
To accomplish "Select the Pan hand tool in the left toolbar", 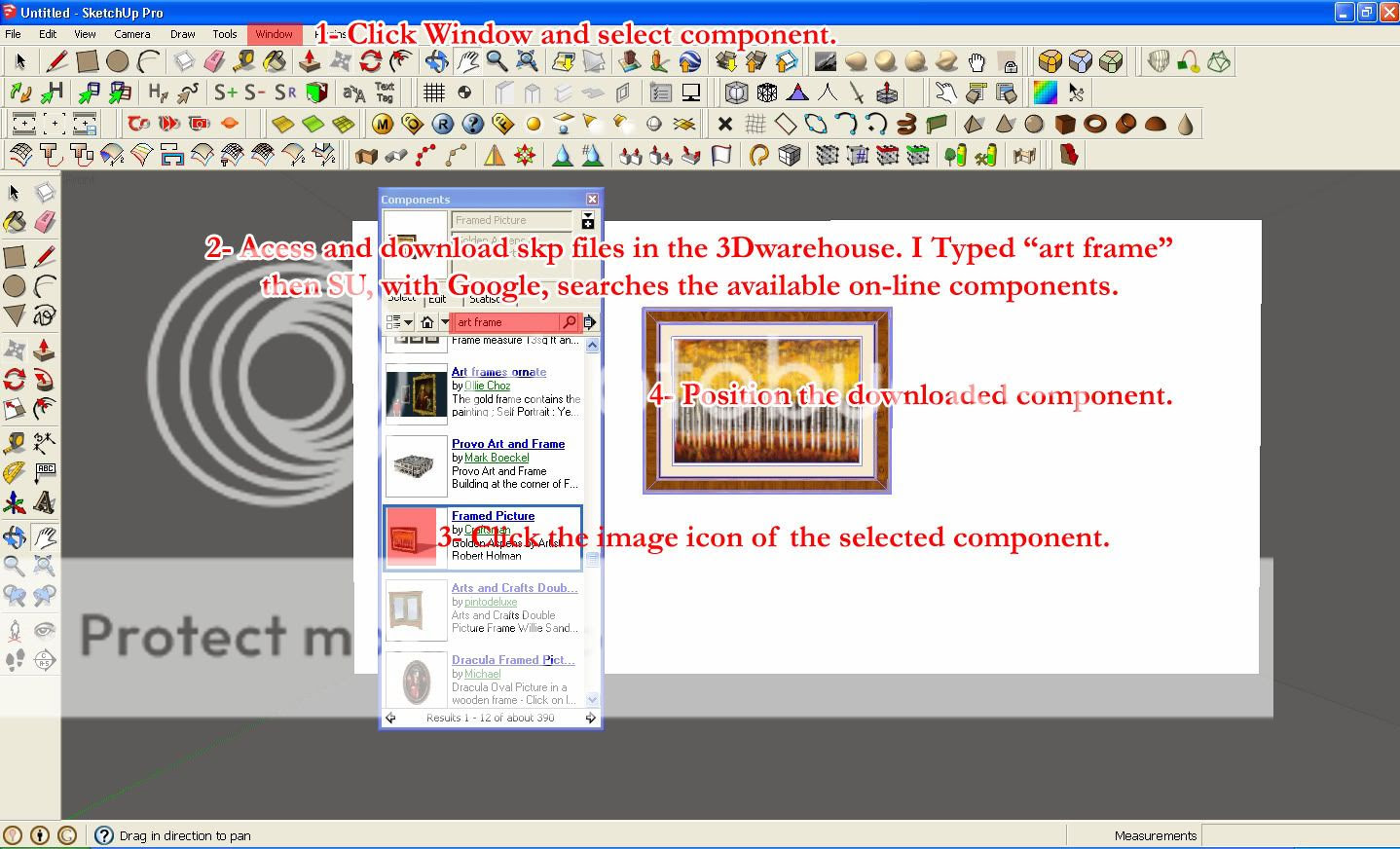I will (45, 535).
